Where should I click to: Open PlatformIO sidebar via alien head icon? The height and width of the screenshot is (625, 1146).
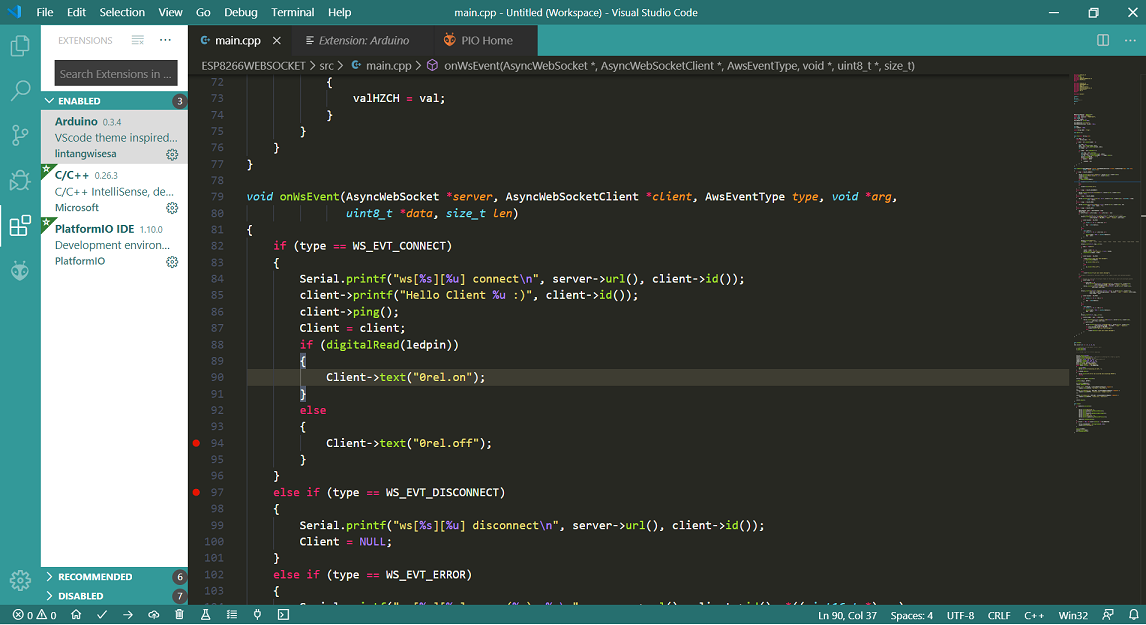coord(20,272)
